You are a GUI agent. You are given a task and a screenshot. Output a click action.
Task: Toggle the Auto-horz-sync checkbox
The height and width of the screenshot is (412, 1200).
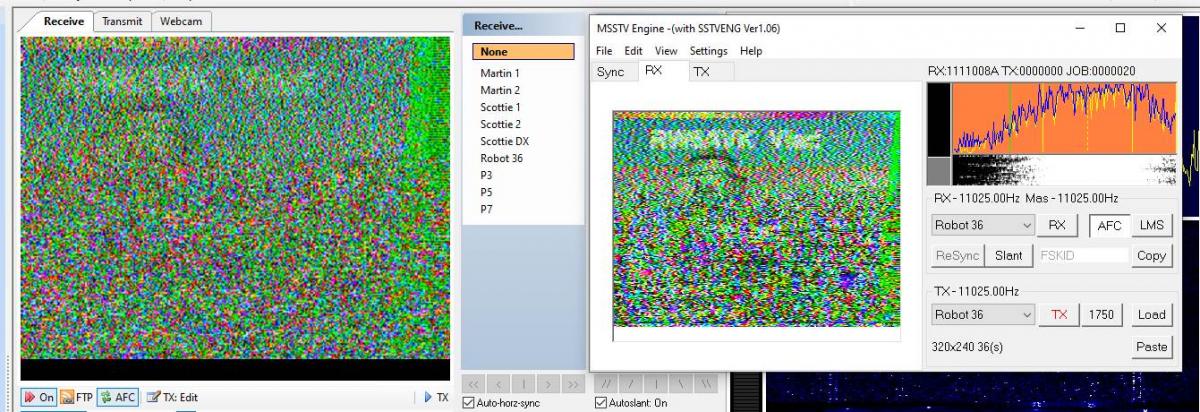pyautogui.click(x=470, y=403)
